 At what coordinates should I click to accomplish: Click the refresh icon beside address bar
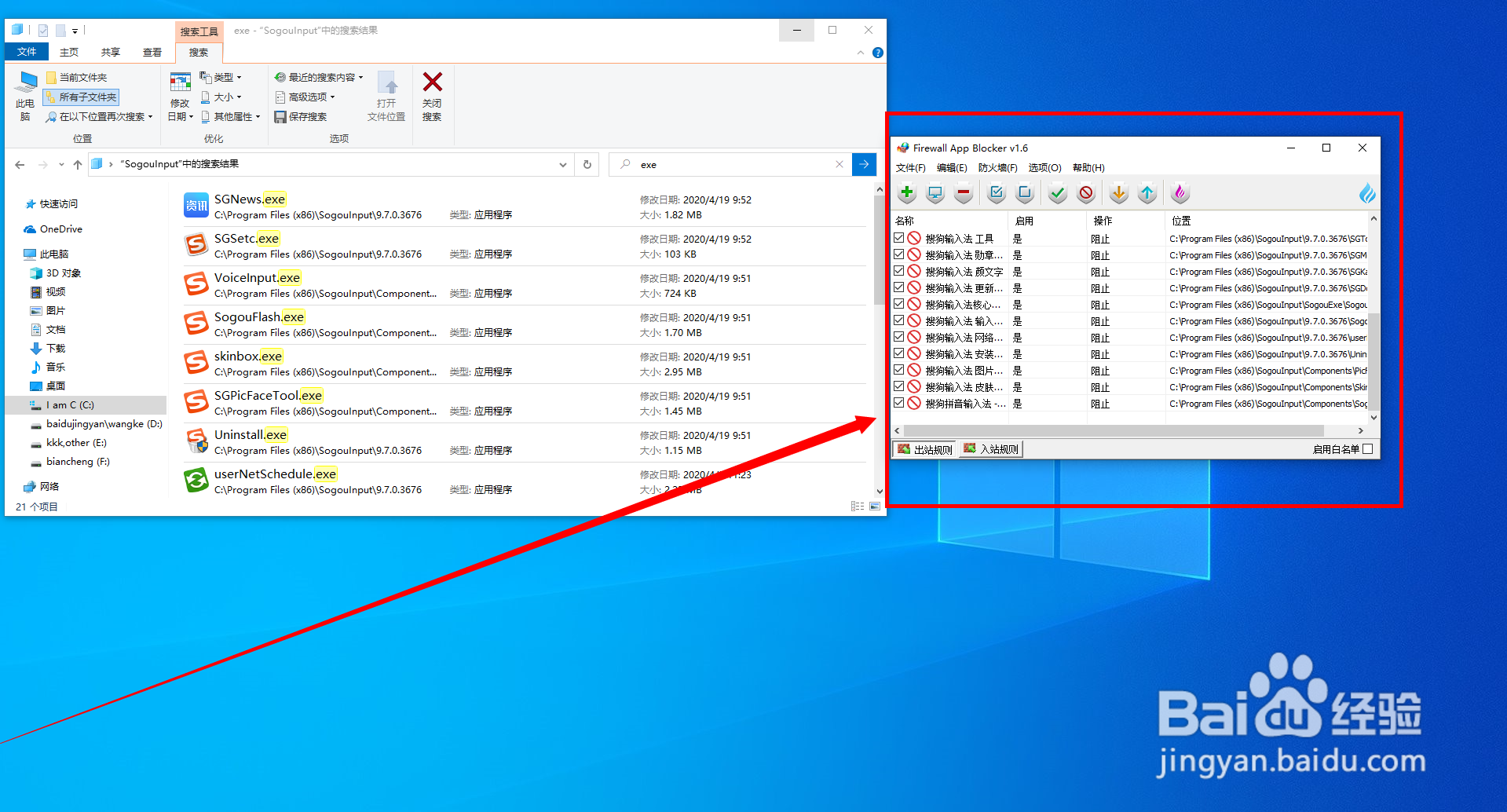click(x=587, y=164)
